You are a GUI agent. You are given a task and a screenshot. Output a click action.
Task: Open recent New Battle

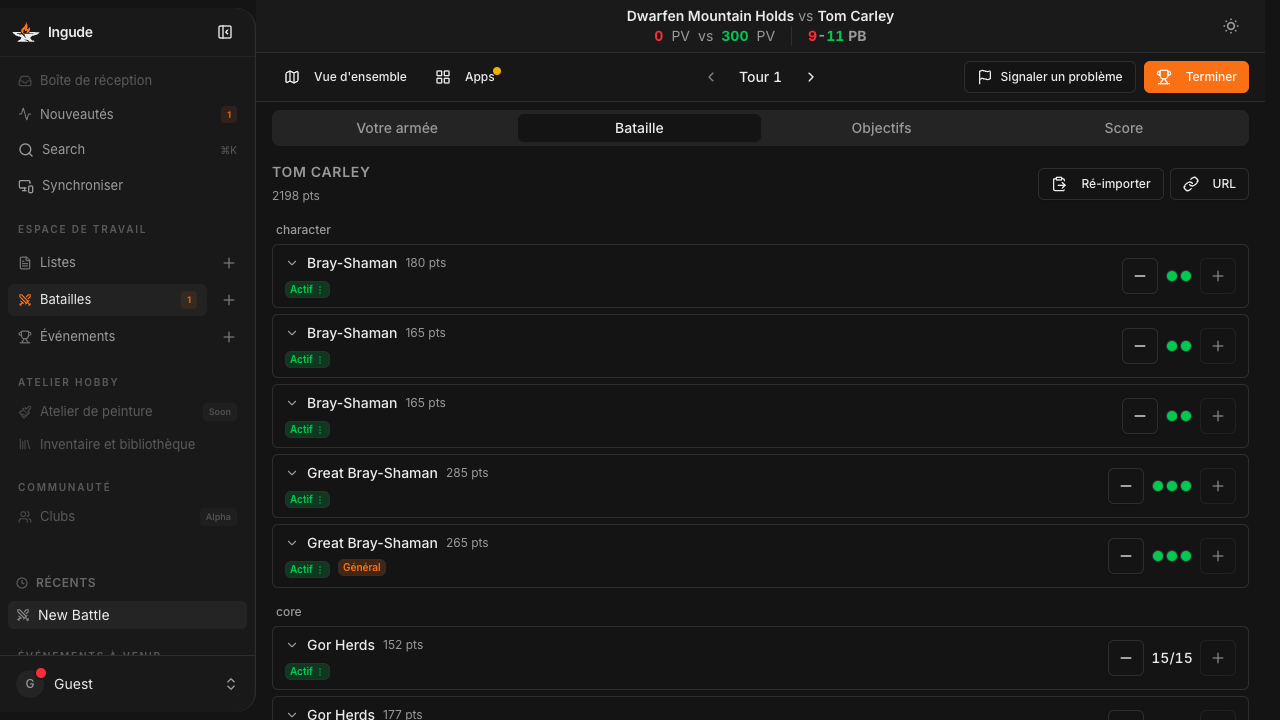127,615
